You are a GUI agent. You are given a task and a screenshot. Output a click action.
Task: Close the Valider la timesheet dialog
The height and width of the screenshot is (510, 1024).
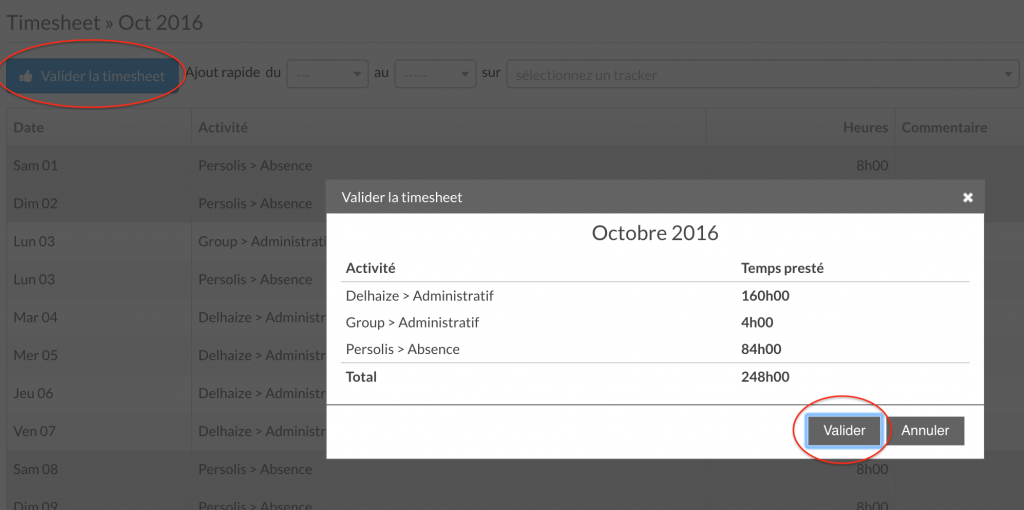[968, 197]
